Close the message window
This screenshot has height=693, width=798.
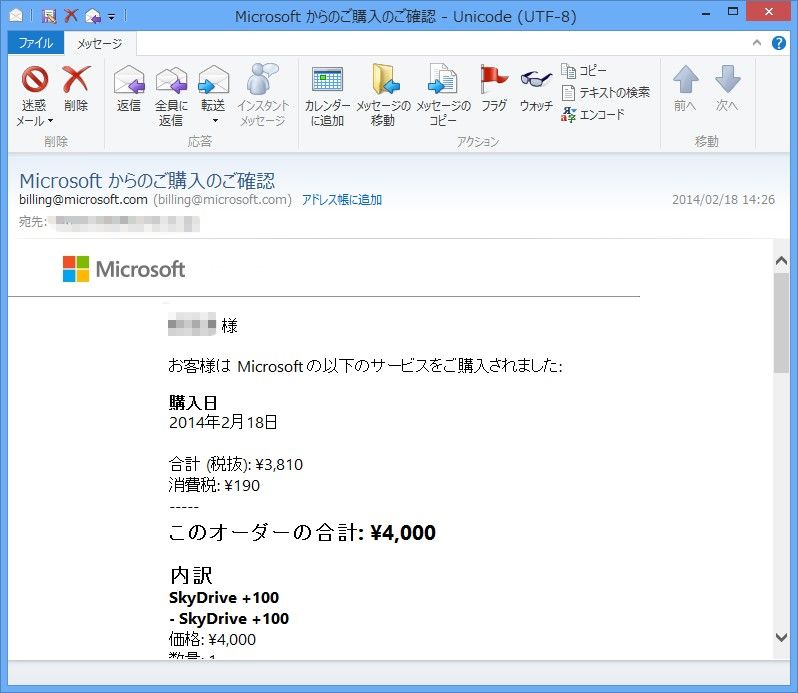pos(768,12)
